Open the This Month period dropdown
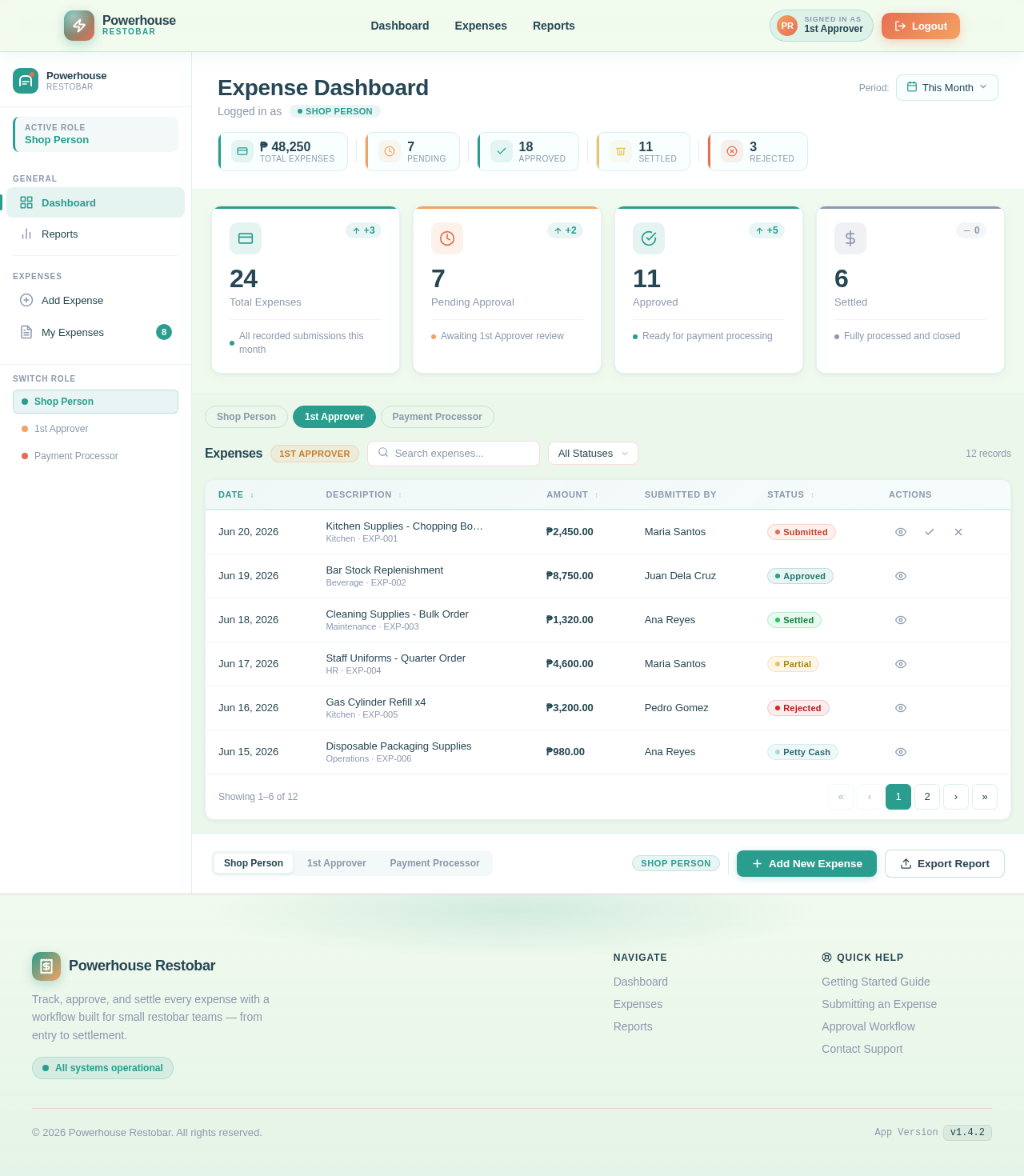Viewport: 1024px width, 1176px height. (x=947, y=87)
